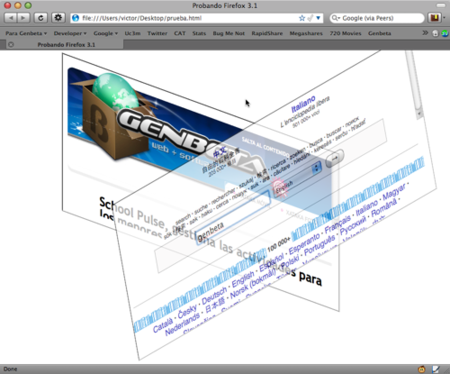Viewport: 450px width, 374px height.
Task: Click the globe site icon in the address bar
Action: tap(76, 18)
